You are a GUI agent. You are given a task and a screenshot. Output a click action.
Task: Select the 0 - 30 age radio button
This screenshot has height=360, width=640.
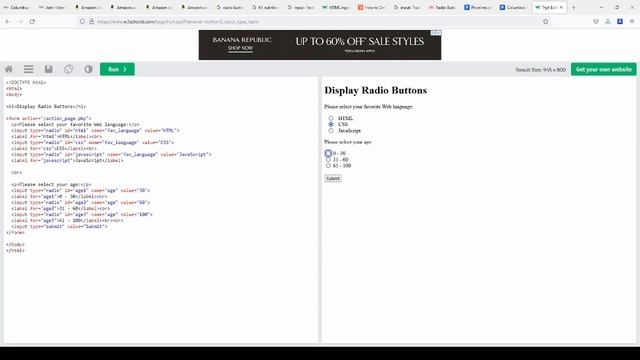pos(328,153)
